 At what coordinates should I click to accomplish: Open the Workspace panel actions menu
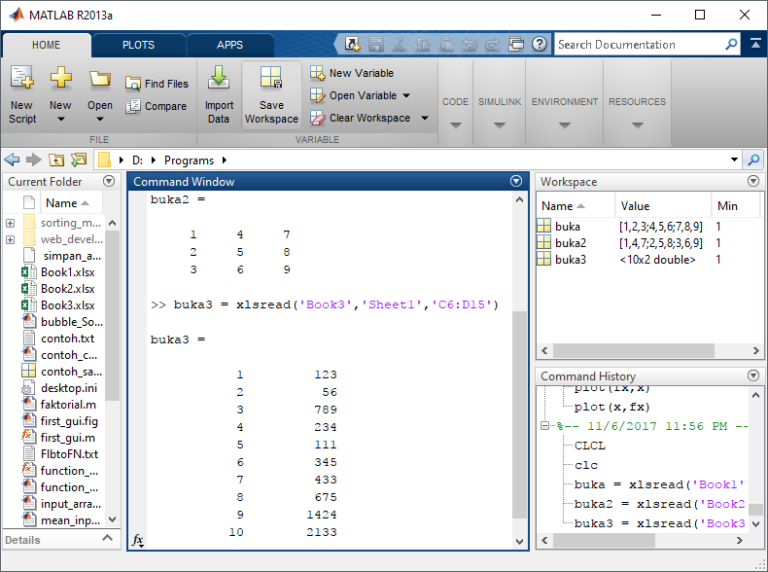[755, 181]
